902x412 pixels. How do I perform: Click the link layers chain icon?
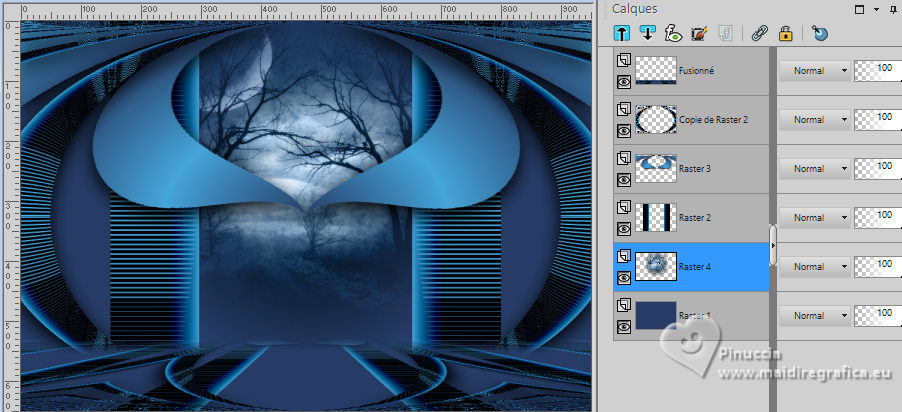click(759, 34)
